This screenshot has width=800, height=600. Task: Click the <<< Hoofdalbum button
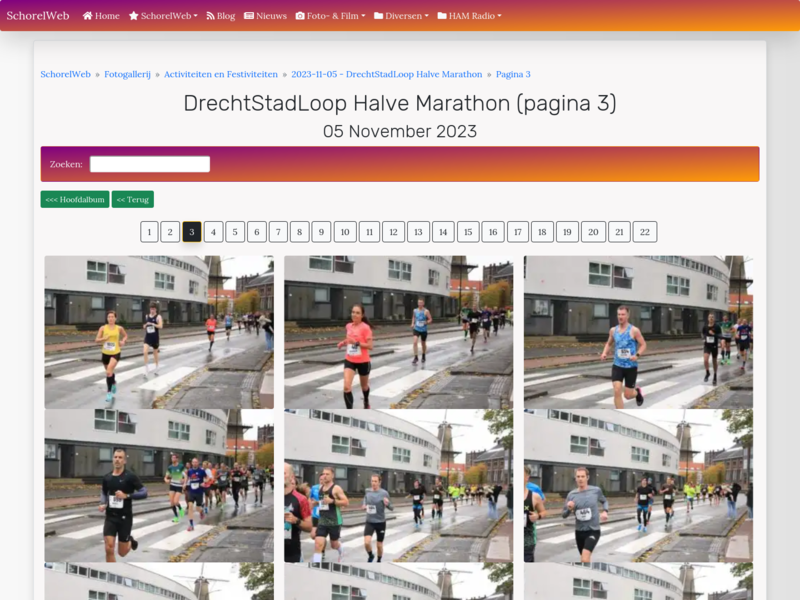tap(75, 199)
